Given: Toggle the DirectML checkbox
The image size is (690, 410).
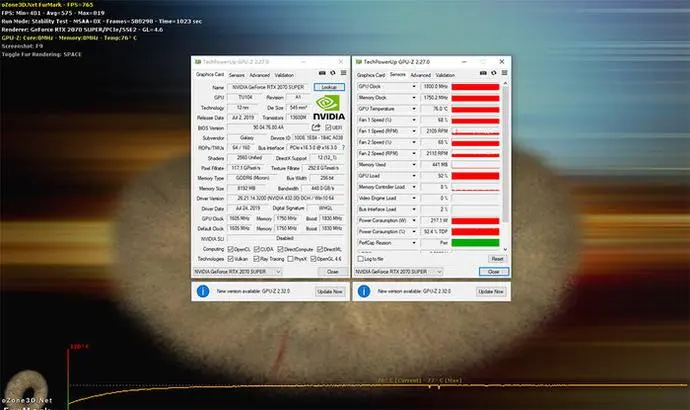Looking at the screenshot, I should pos(320,249).
